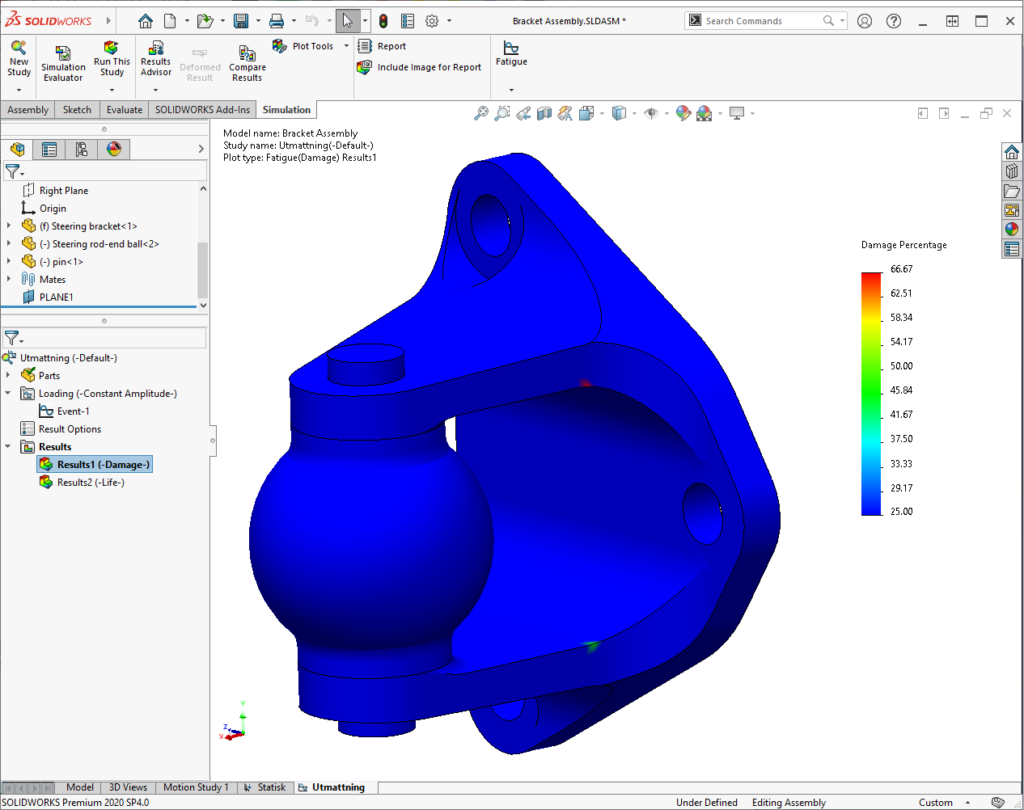Click the Fatigue plot icon
This screenshot has height=810, width=1024.
511,48
